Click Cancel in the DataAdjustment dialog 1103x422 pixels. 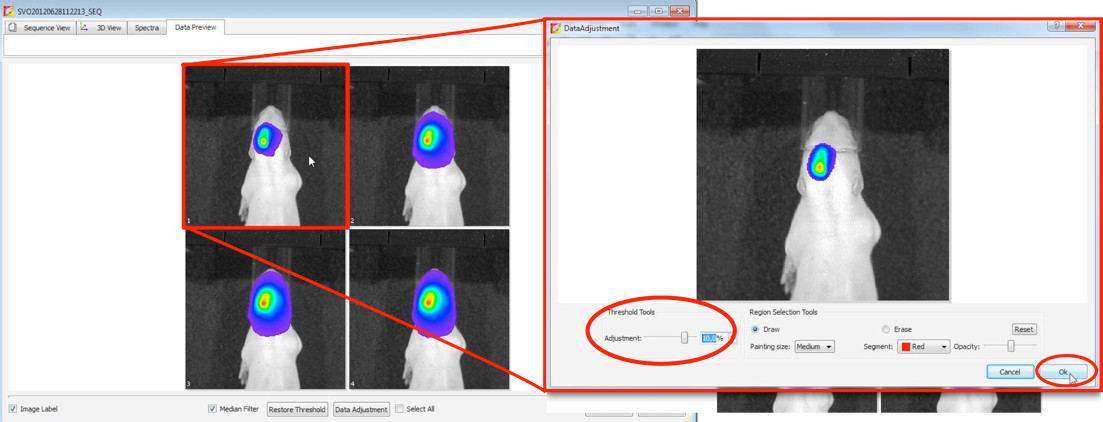click(1009, 371)
